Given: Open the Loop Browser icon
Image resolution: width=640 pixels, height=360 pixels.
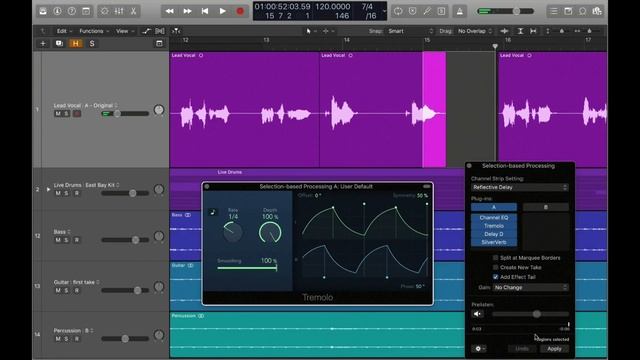Looking at the screenshot, I should click(582, 11).
